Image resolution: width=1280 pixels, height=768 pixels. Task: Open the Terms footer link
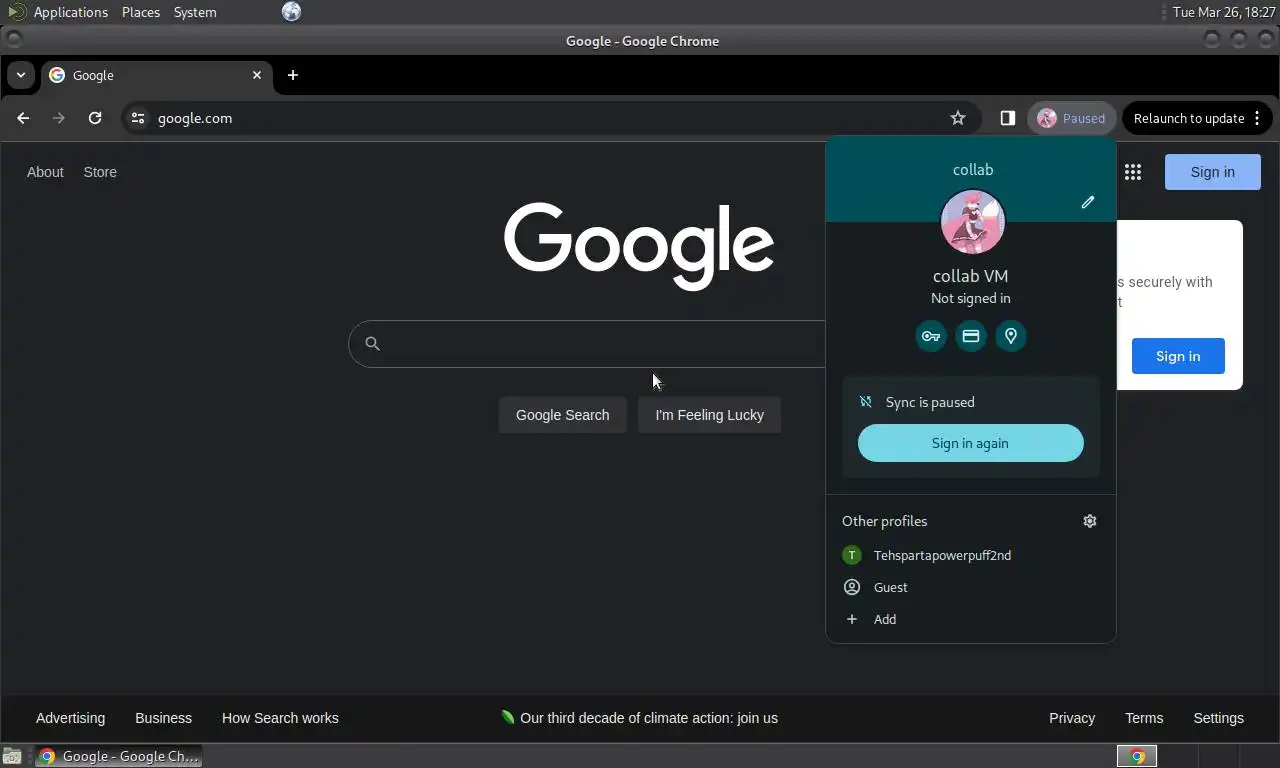(x=1144, y=718)
